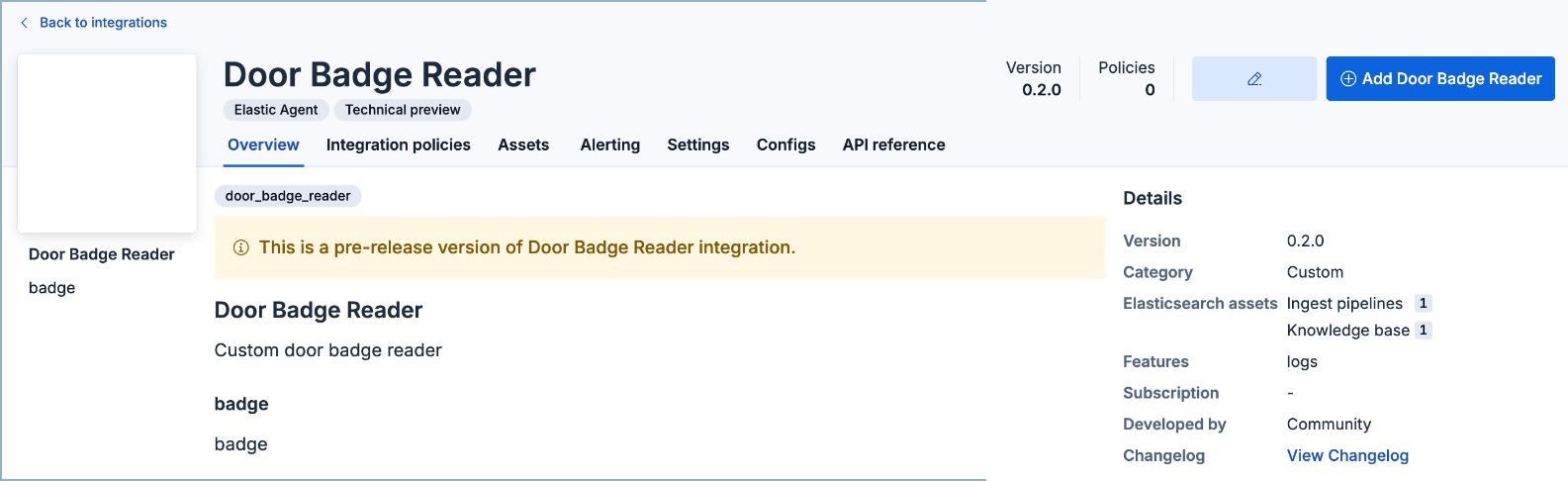
Task: Click the back chevron arrow icon
Action: pos(24,23)
